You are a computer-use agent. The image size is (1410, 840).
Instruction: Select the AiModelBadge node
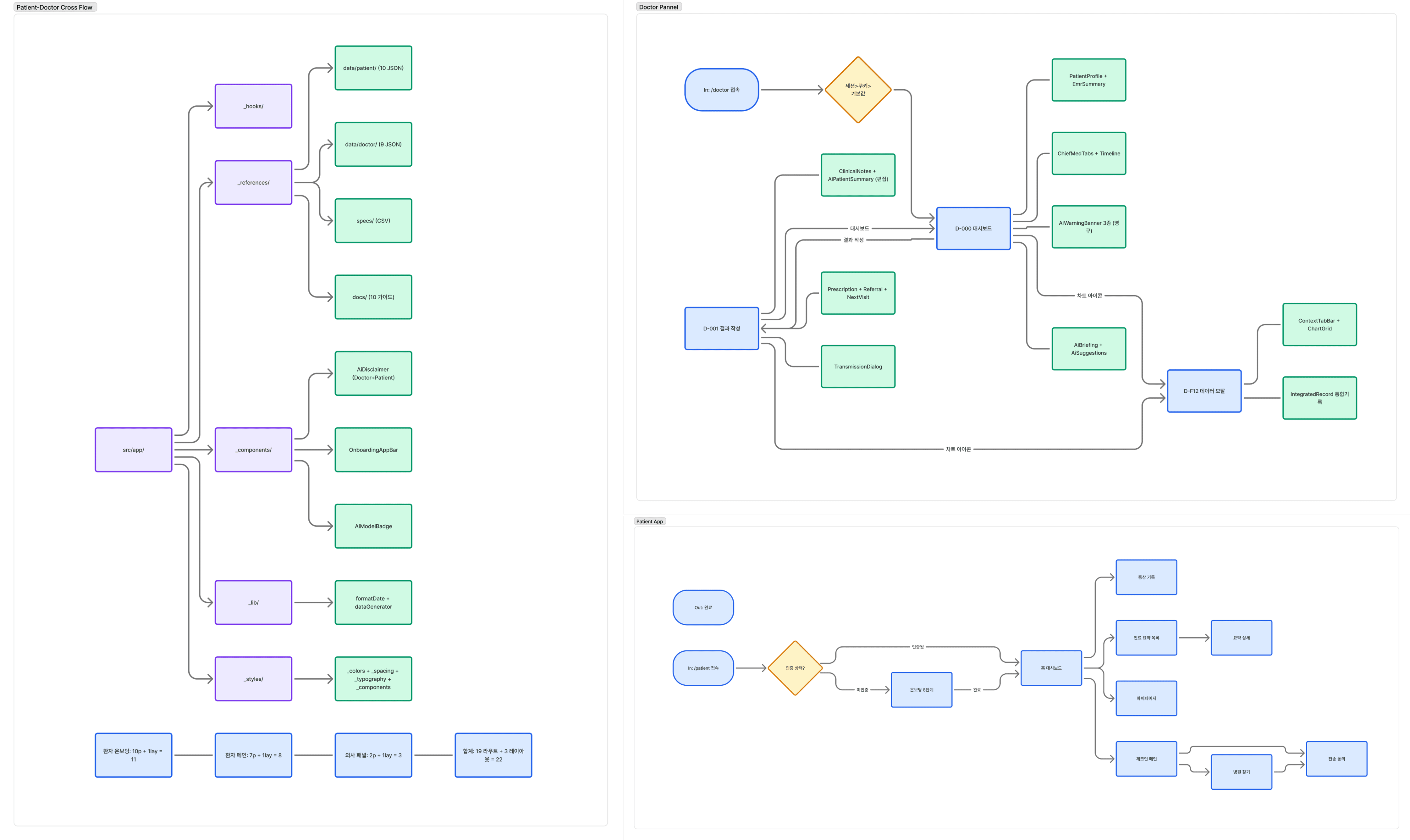pos(373,526)
